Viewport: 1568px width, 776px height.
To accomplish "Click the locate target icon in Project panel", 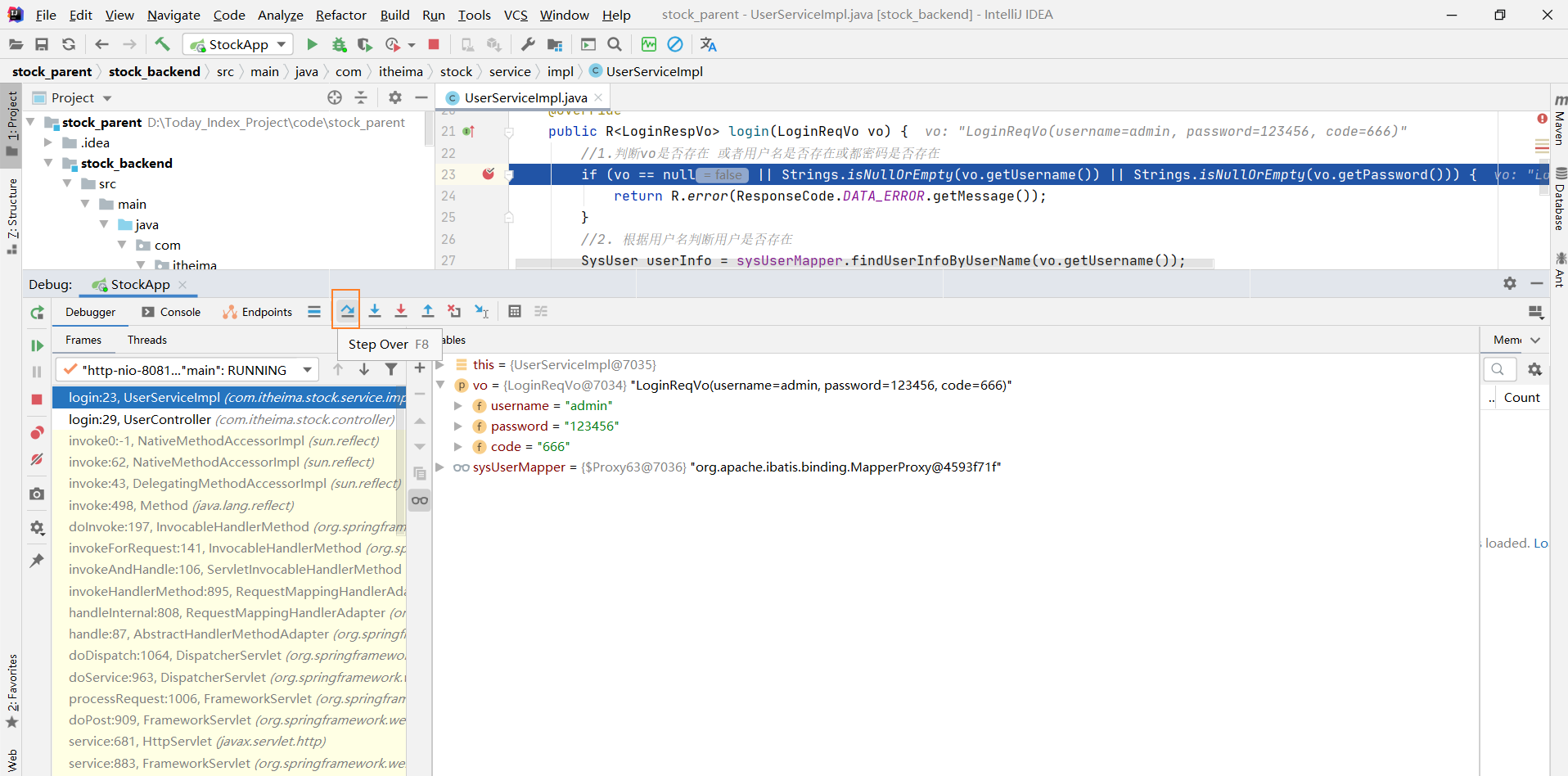I will point(335,97).
